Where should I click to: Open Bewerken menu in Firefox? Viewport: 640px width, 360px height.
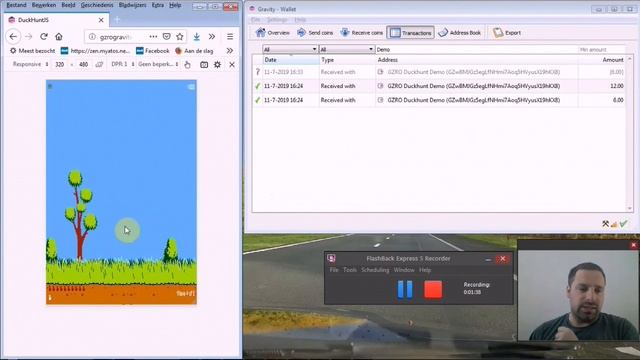(44, 5)
